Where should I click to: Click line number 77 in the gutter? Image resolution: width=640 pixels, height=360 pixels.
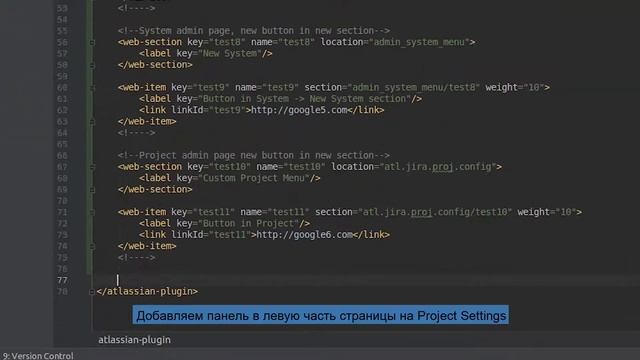point(62,280)
